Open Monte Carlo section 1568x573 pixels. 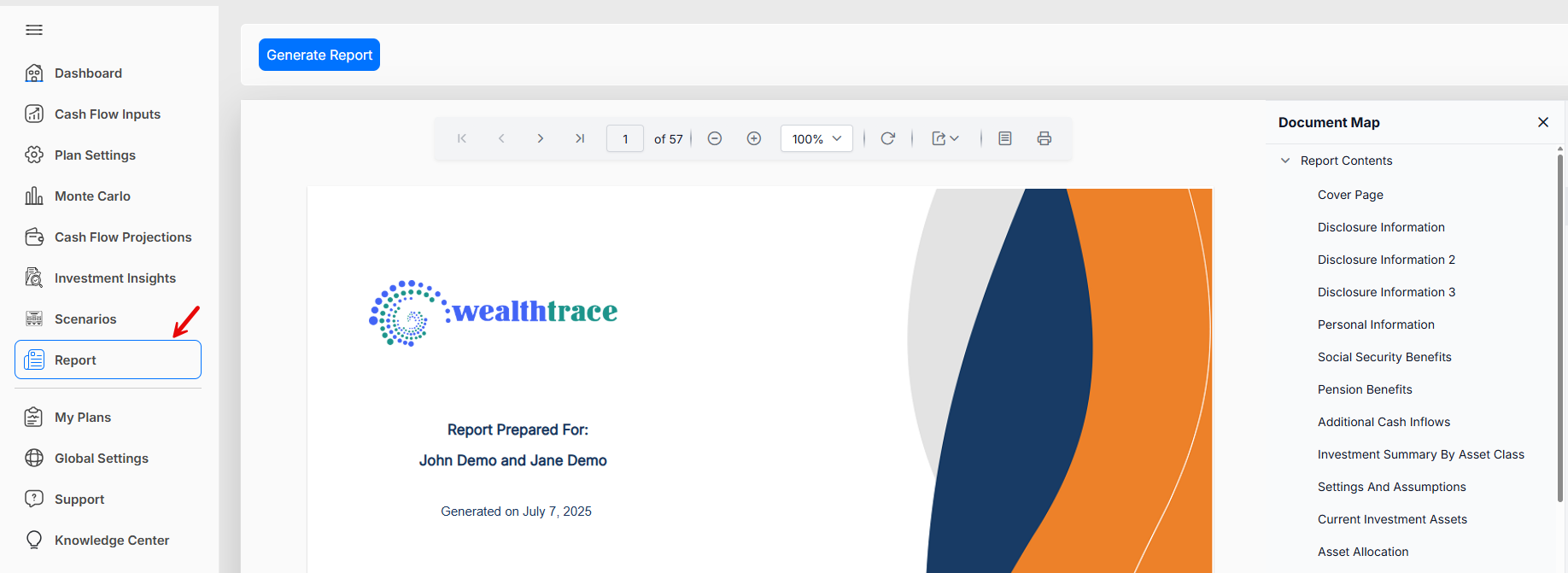[92, 196]
